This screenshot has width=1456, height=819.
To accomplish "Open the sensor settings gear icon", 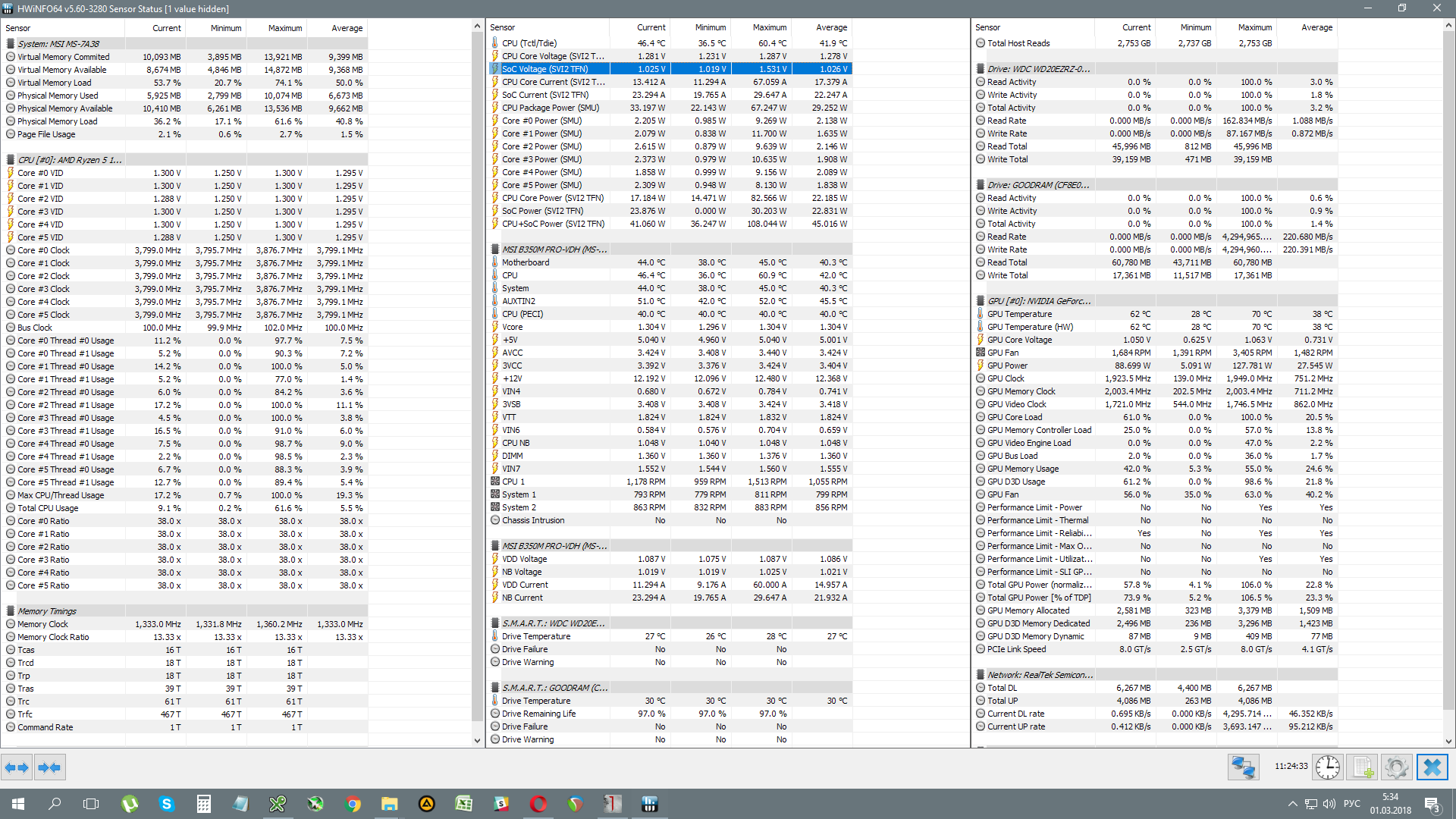I will (1396, 767).
